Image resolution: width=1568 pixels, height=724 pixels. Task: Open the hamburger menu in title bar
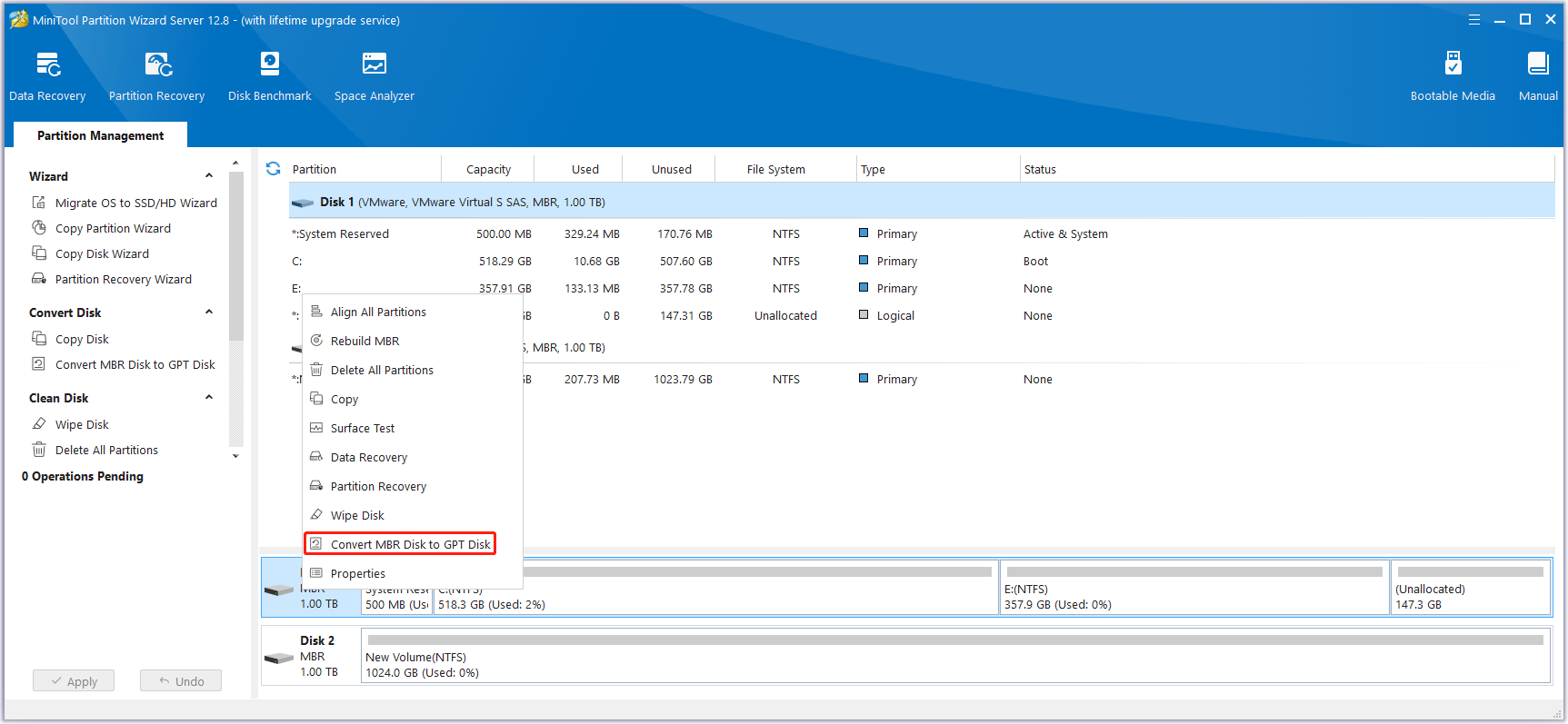coord(1474,19)
